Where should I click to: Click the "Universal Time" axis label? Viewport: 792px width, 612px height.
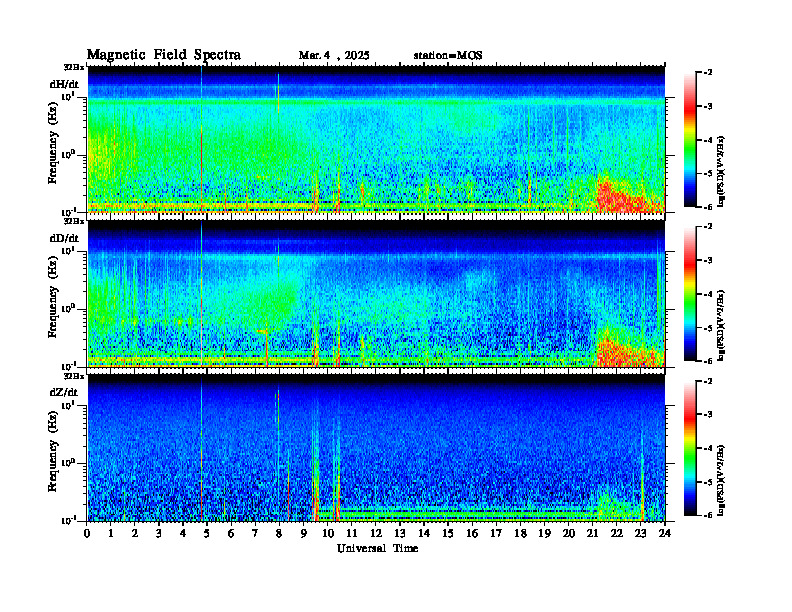tap(377, 548)
